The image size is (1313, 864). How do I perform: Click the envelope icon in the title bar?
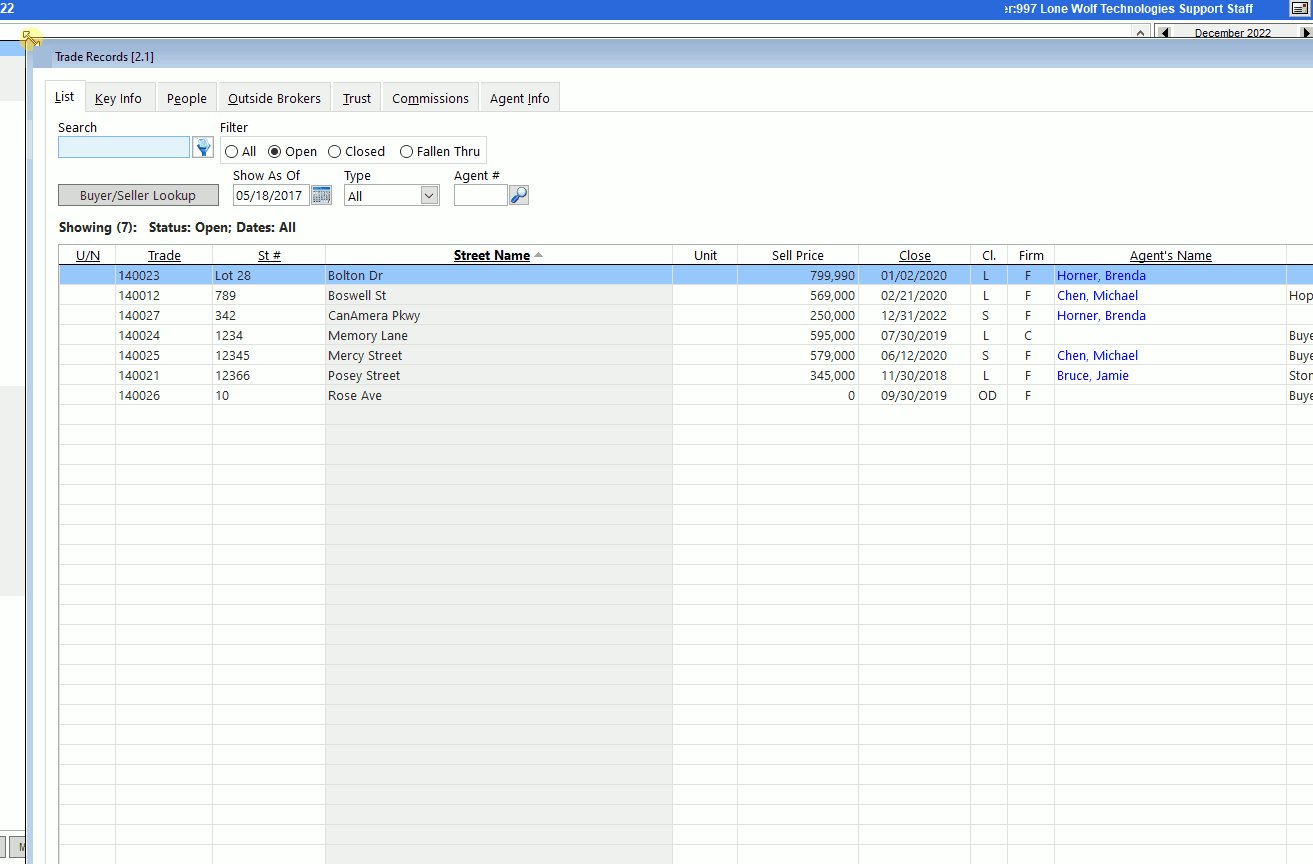coord(1299,8)
